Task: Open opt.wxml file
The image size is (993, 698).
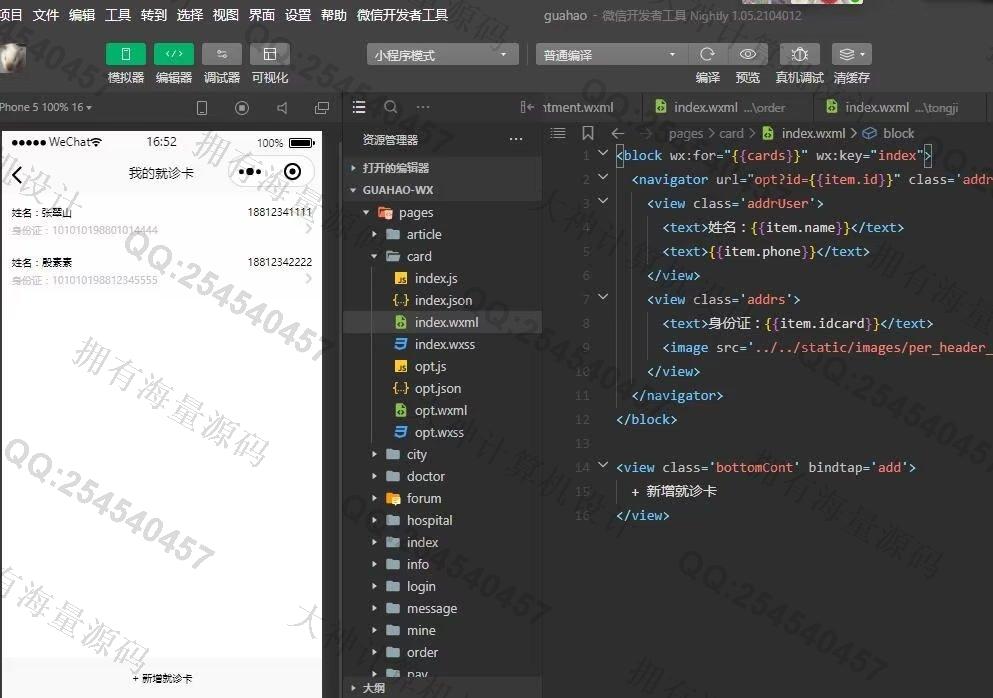Action: pos(443,410)
